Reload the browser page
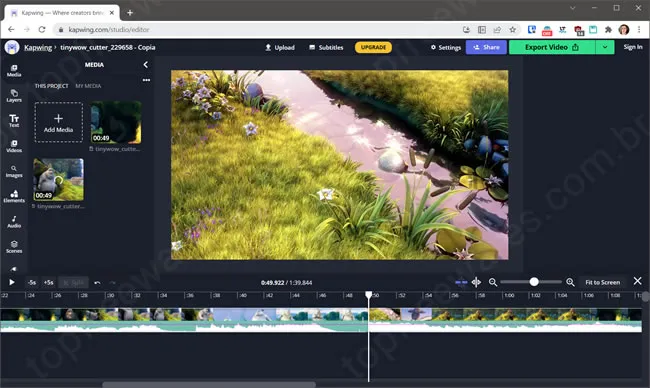The image size is (650, 388). [42, 29]
